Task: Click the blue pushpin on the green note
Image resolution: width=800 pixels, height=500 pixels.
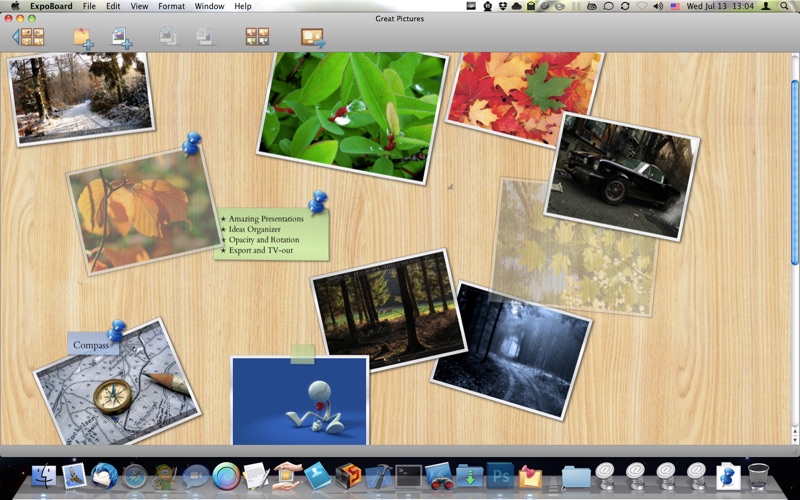Action: (x=318, y=202)
